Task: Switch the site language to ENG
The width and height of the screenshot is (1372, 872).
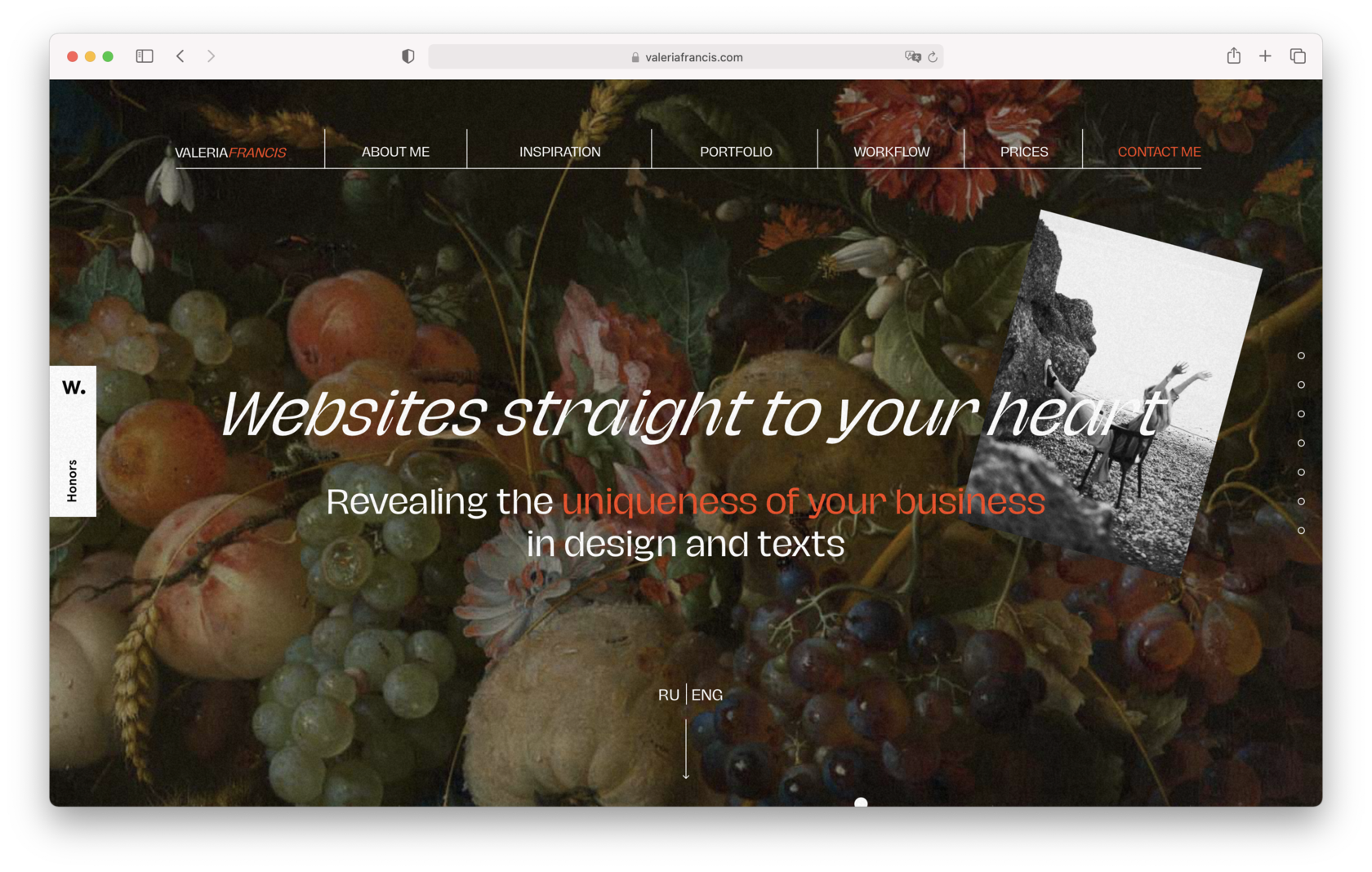Action: 707,695
